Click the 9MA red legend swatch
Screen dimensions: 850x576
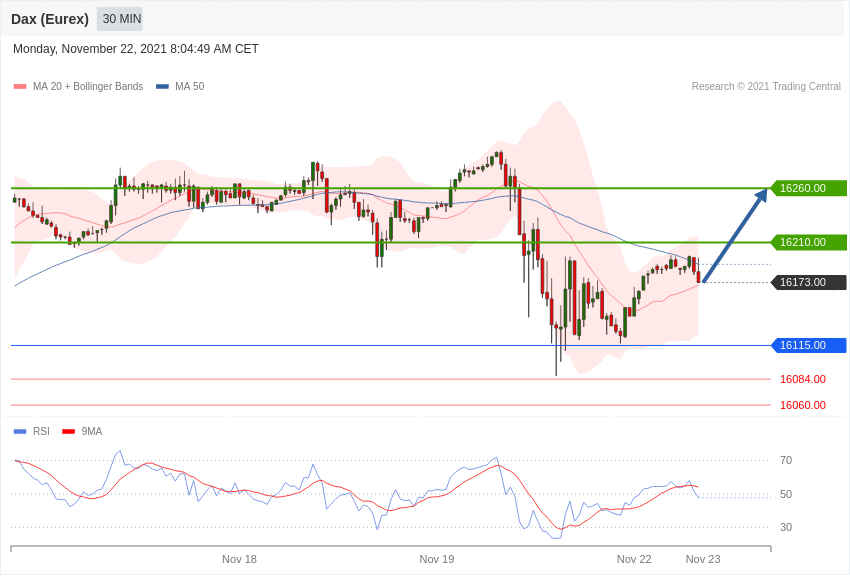point(68,431)
